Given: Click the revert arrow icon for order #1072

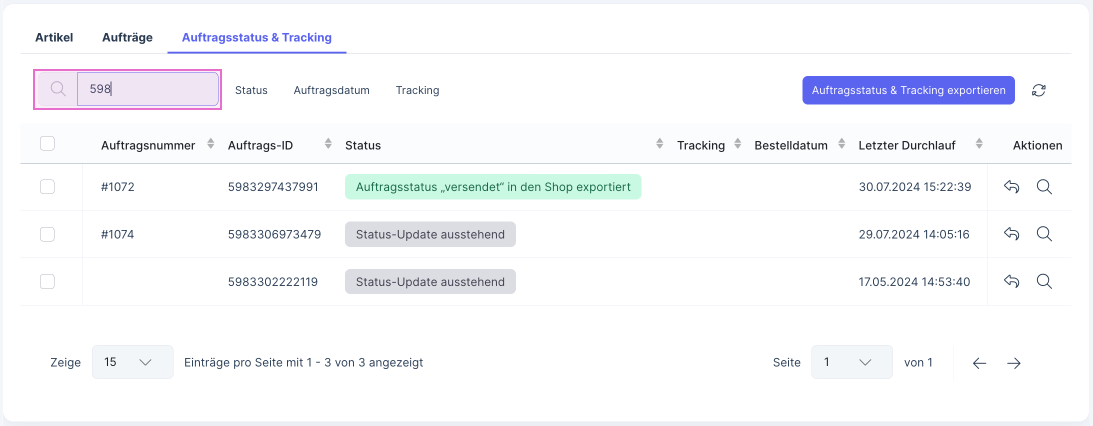Looking at the screenshot, I should 1011,187.
